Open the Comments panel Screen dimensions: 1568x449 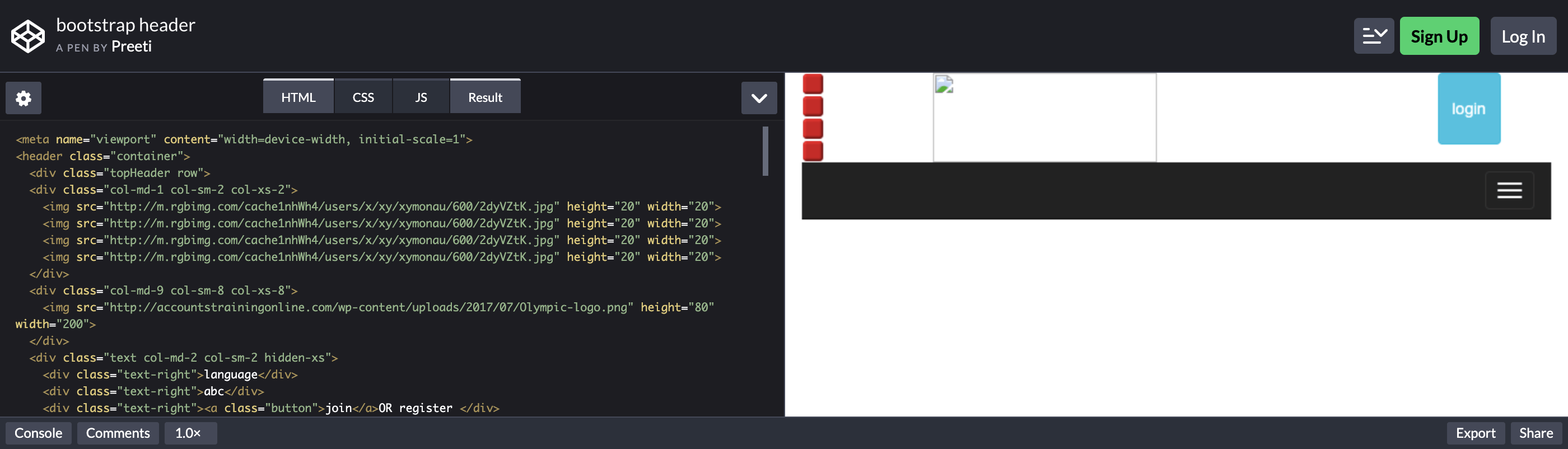click(118, 433)
